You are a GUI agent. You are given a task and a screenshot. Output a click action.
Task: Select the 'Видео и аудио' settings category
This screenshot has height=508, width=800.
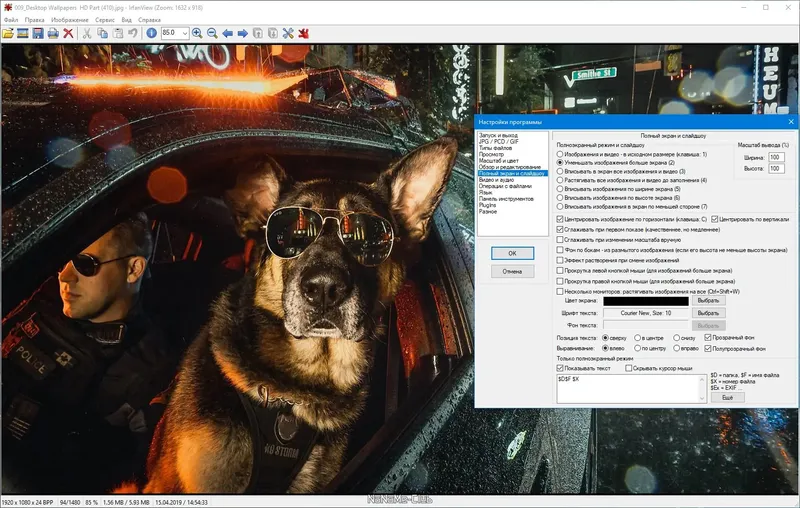click(x=496, y=180)
